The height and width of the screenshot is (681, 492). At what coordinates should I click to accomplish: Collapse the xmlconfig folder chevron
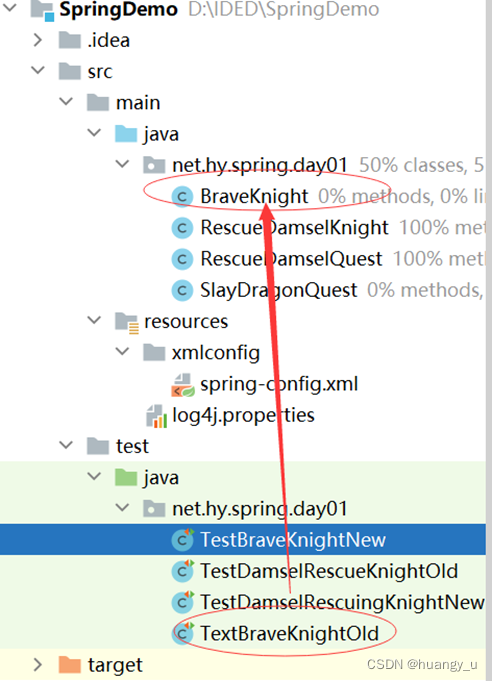pos(122,351)
